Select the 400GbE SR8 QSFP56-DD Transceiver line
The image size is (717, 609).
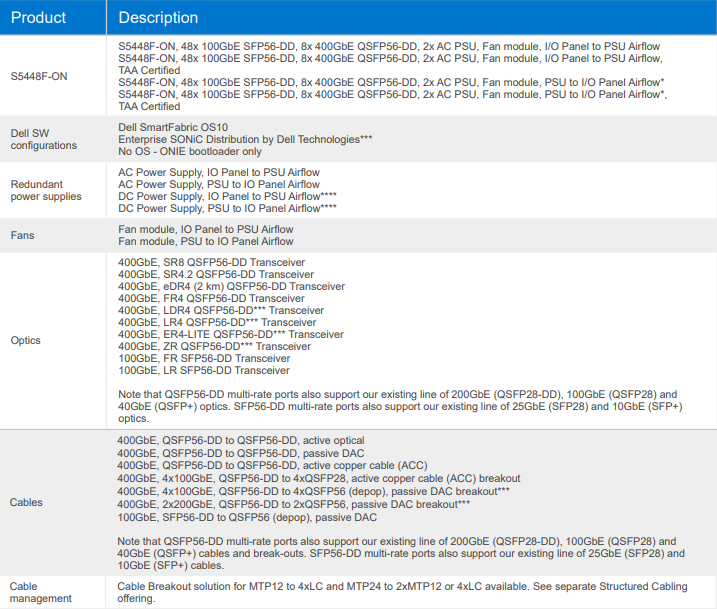[x=211, y=262]
